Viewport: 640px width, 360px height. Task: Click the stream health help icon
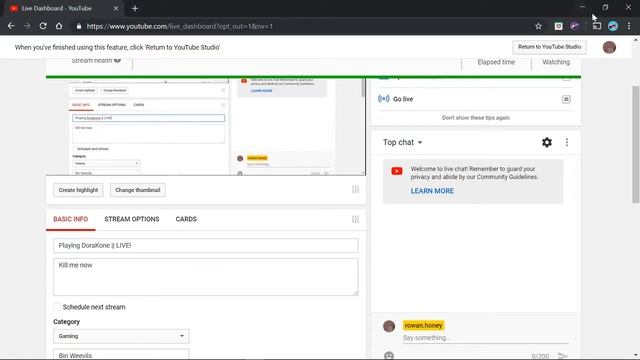coord(118,60)
